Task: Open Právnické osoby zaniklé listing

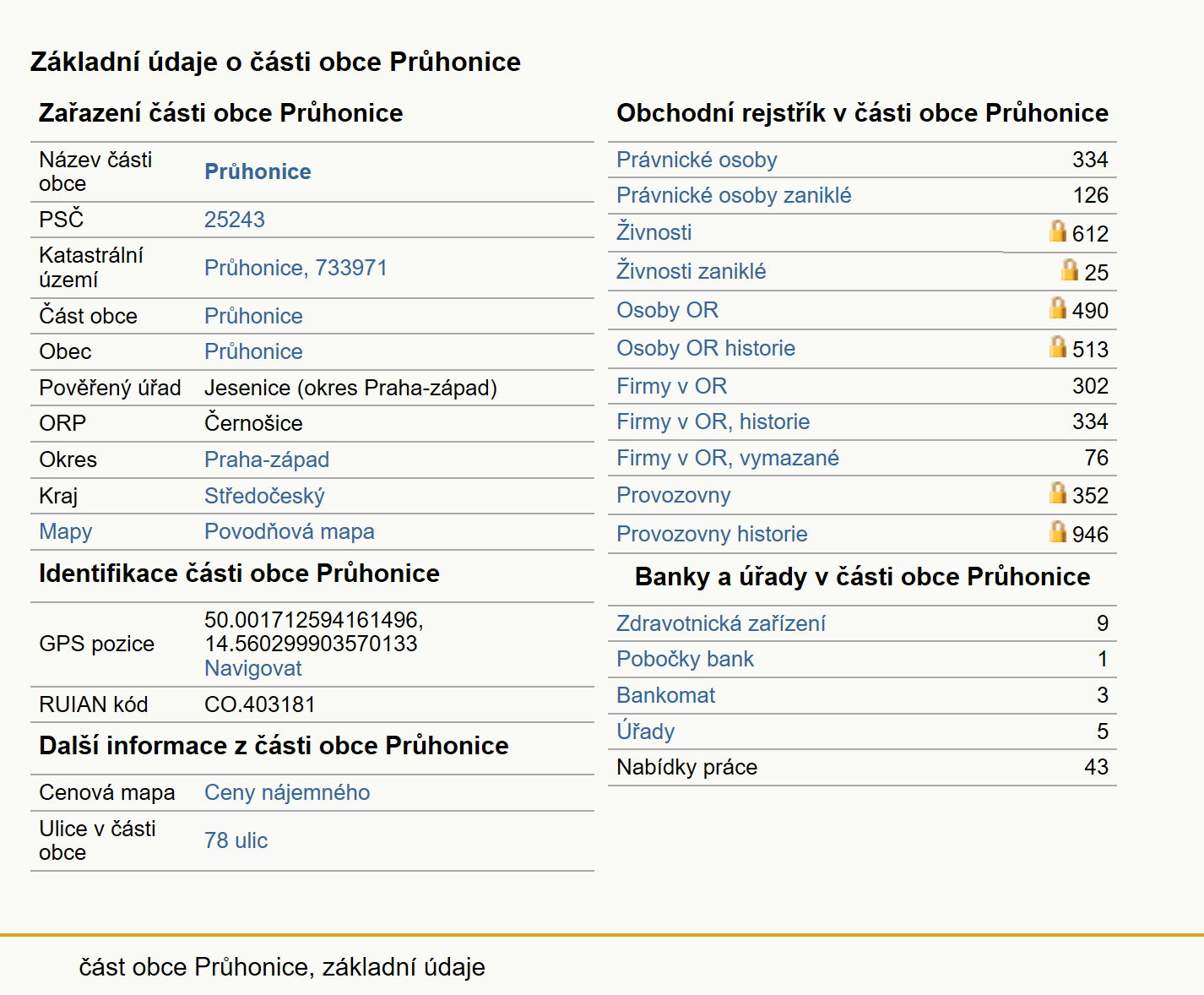Action: click(x=734, y=195)
